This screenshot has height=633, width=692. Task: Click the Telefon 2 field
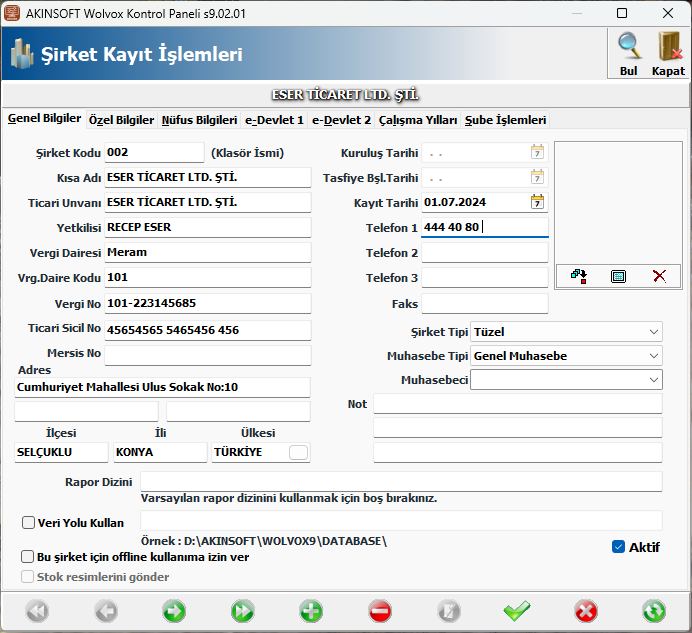(x=485, y=252)
